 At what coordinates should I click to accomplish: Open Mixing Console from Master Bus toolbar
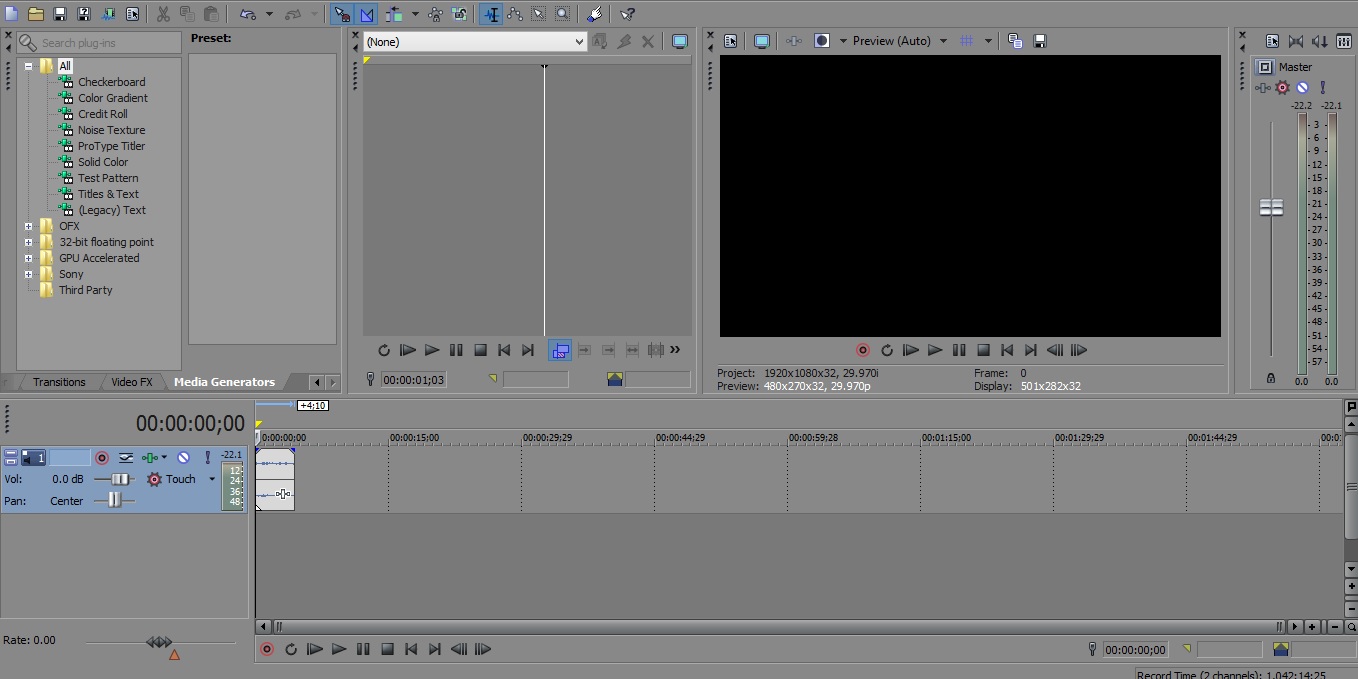[x=1344, y=41]
